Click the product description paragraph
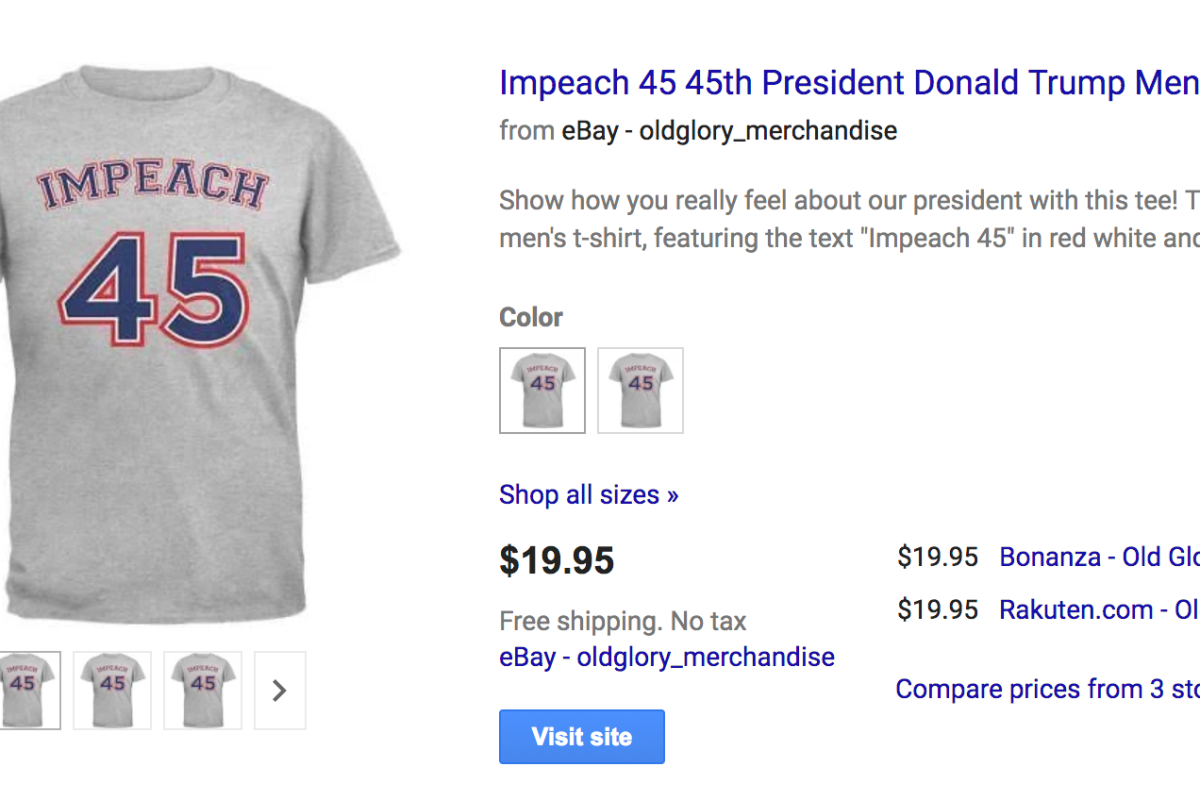The image size is (1200, 800). point(848,220)
